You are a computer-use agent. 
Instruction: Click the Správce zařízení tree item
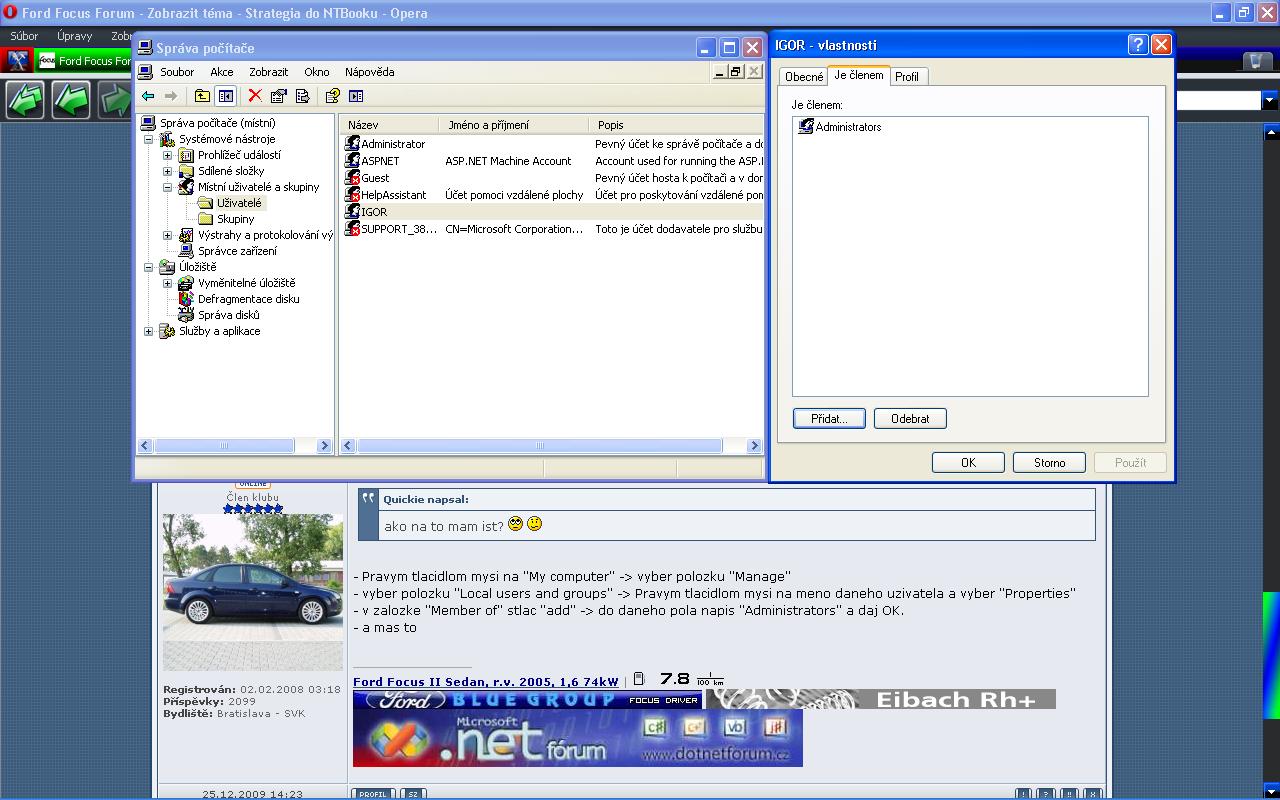[237, 251]
